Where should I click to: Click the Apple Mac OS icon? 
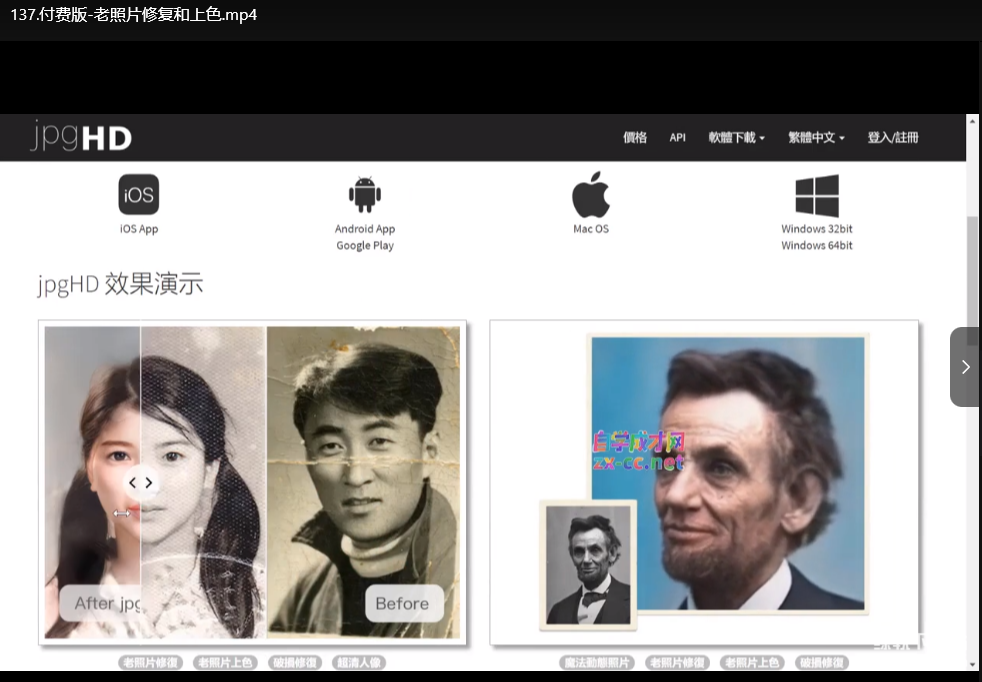click(591, 194)
